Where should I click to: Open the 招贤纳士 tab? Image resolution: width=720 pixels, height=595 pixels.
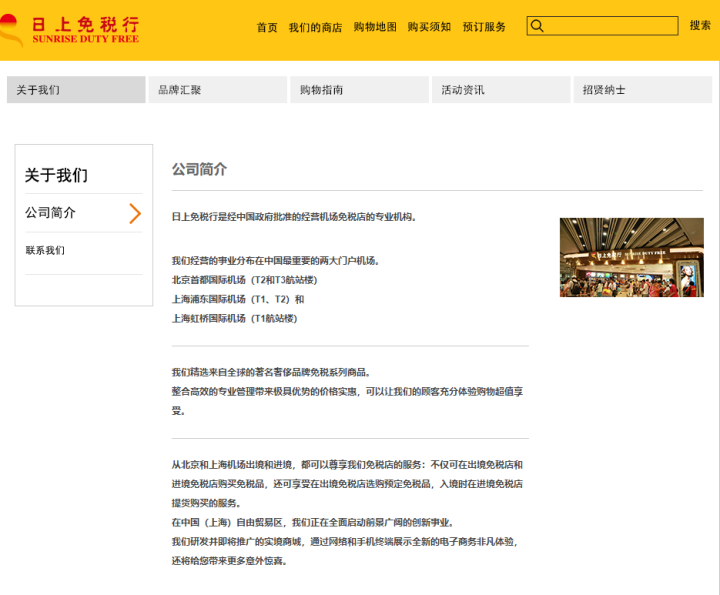641,90
